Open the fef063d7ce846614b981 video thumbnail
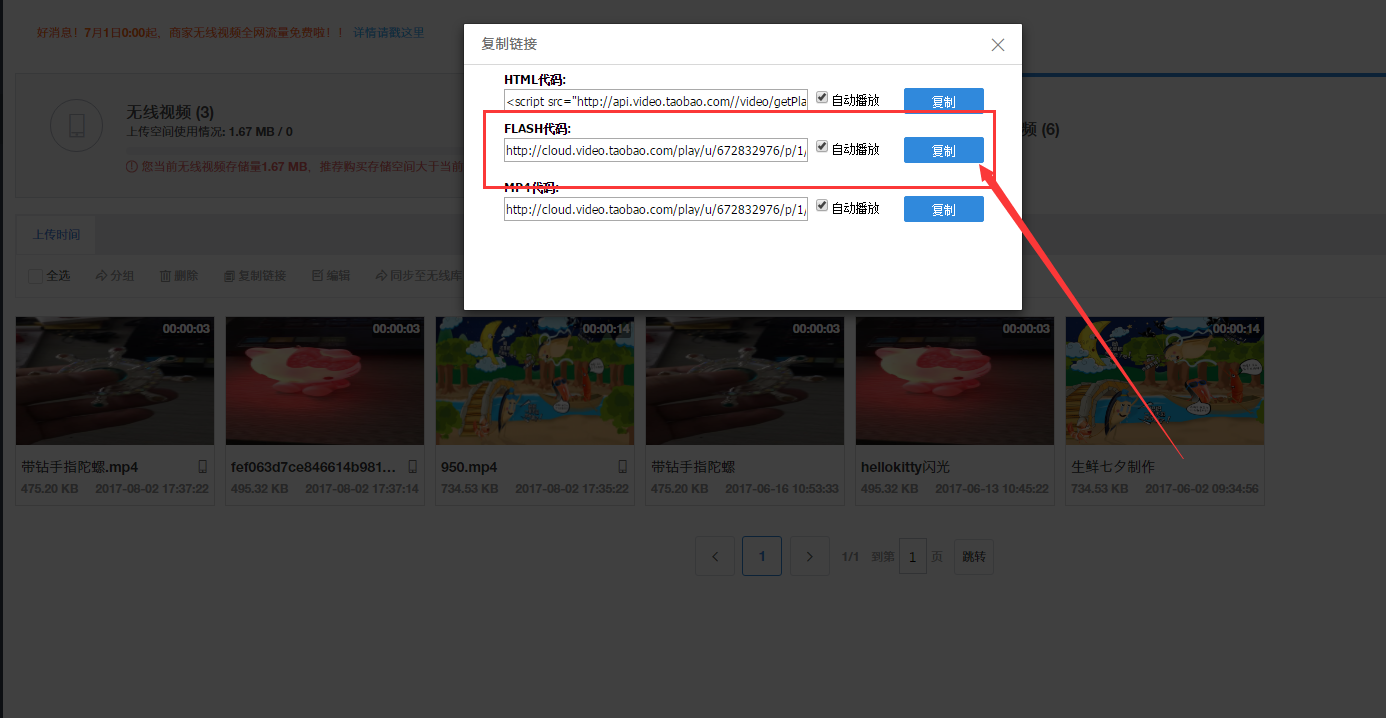This screenshot has width=1386, height=718. (x=325, y=381)
